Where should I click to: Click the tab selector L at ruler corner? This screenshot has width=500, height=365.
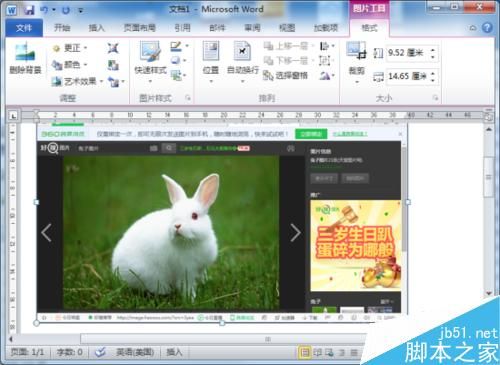[x=13, y=116]
